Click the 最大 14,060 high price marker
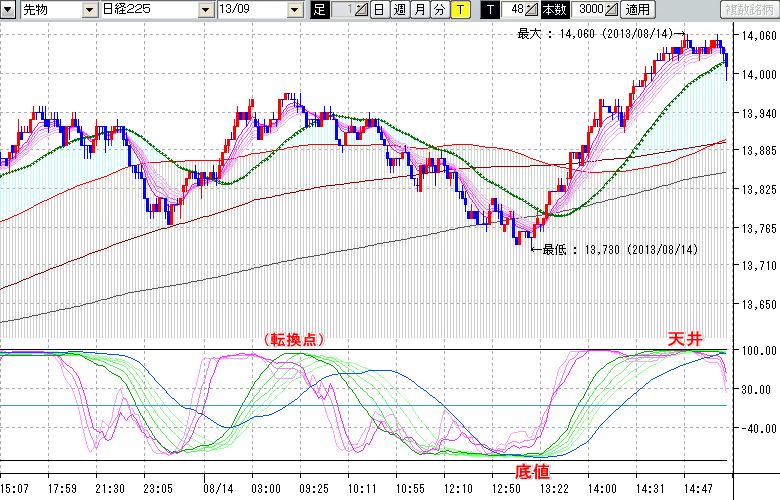The height and width of the screenshot is (500, 780). [598, 34]
